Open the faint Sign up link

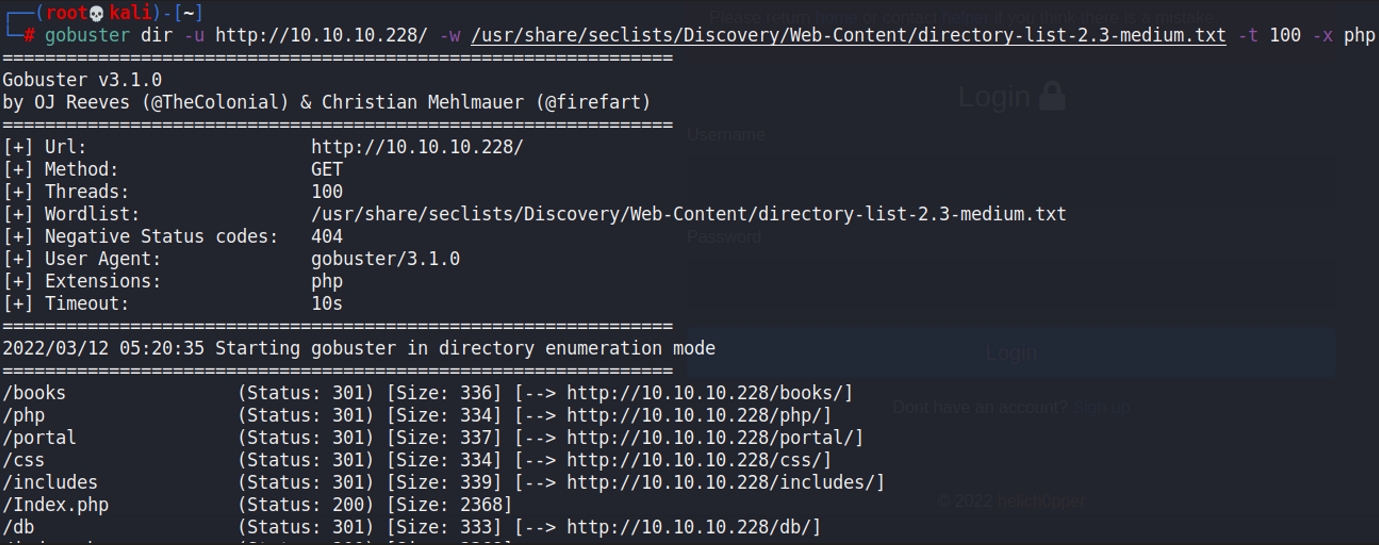tap(1102, 407)
